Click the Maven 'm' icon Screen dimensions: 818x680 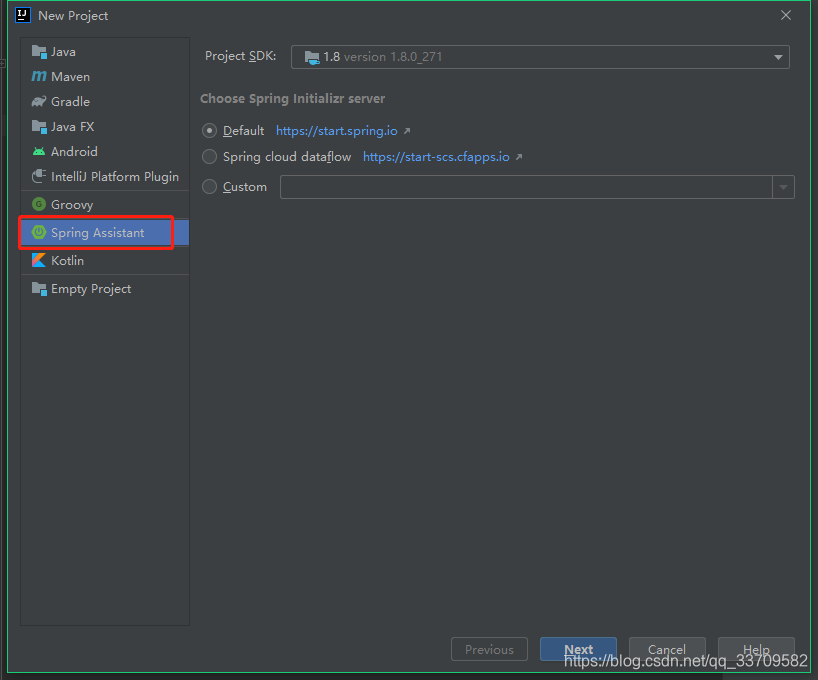pos(39,77)
